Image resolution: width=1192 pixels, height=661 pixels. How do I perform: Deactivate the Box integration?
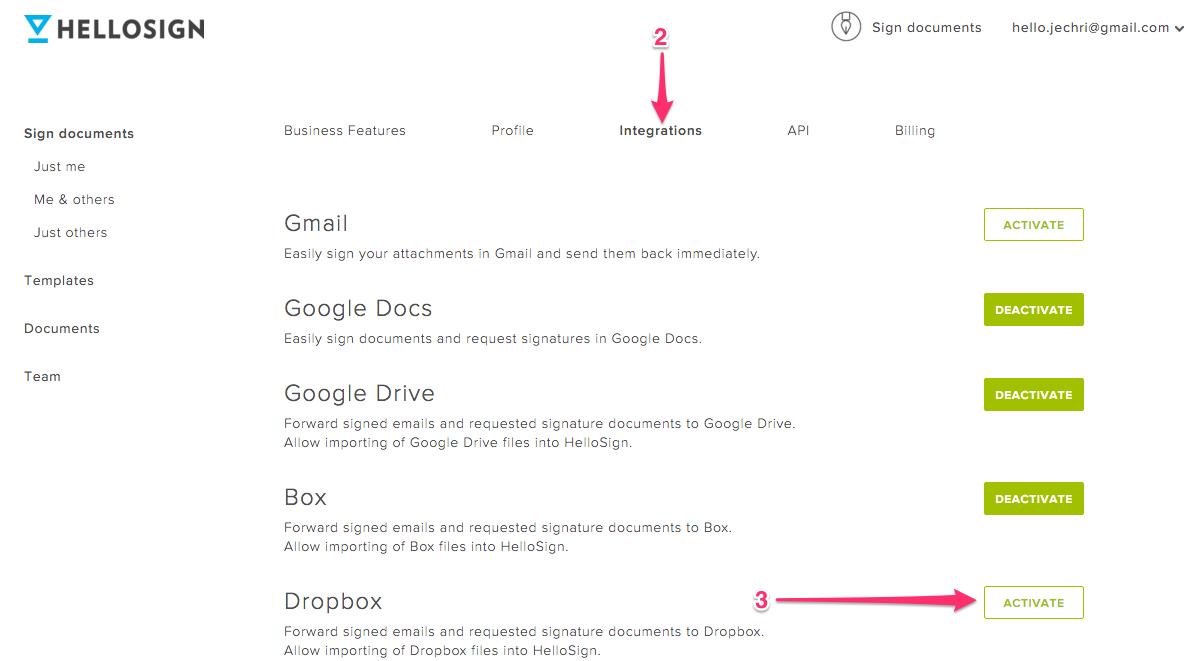(x=1033, y=499)
